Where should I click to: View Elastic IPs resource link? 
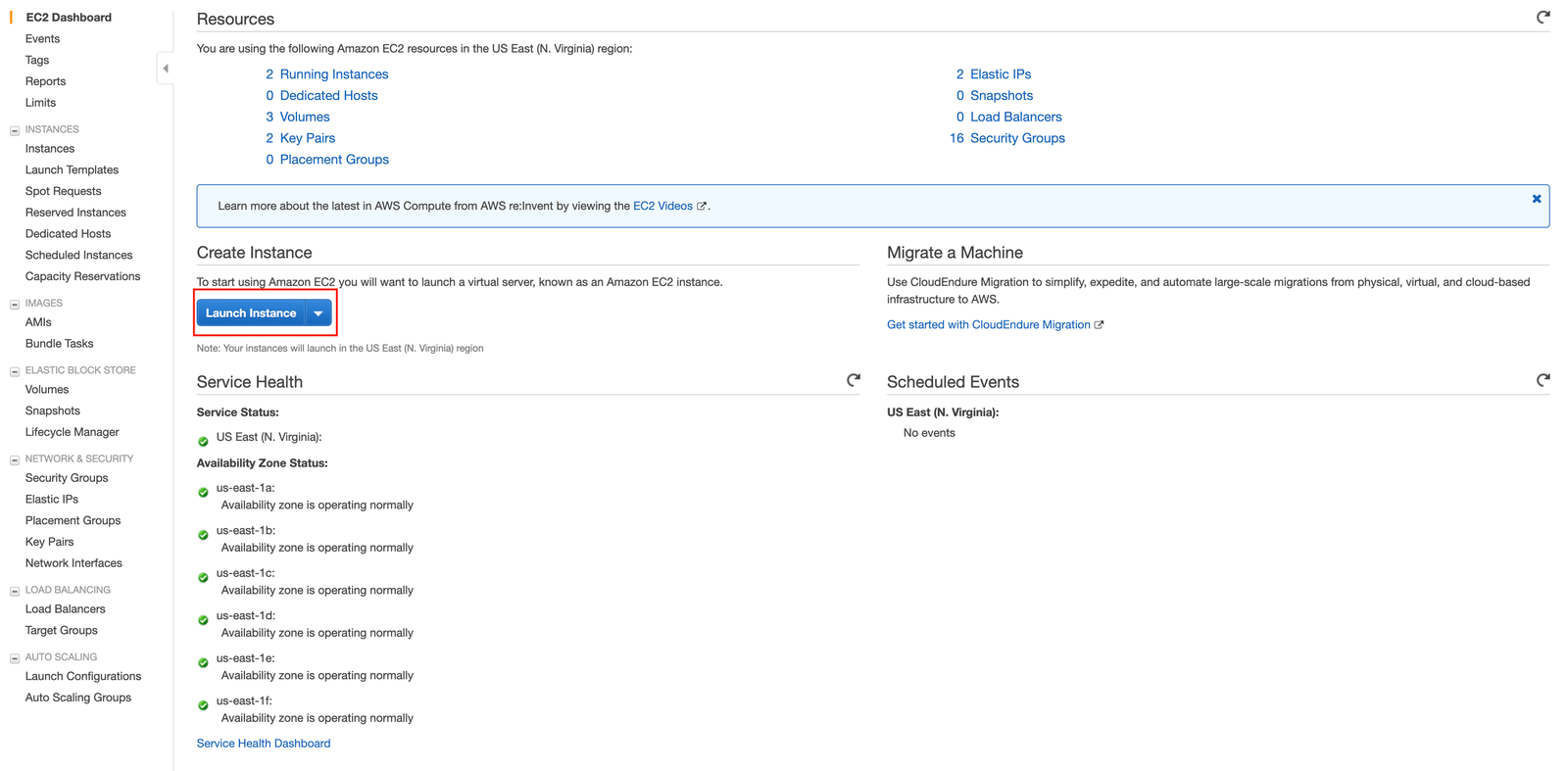click(x=1001, y=74)
